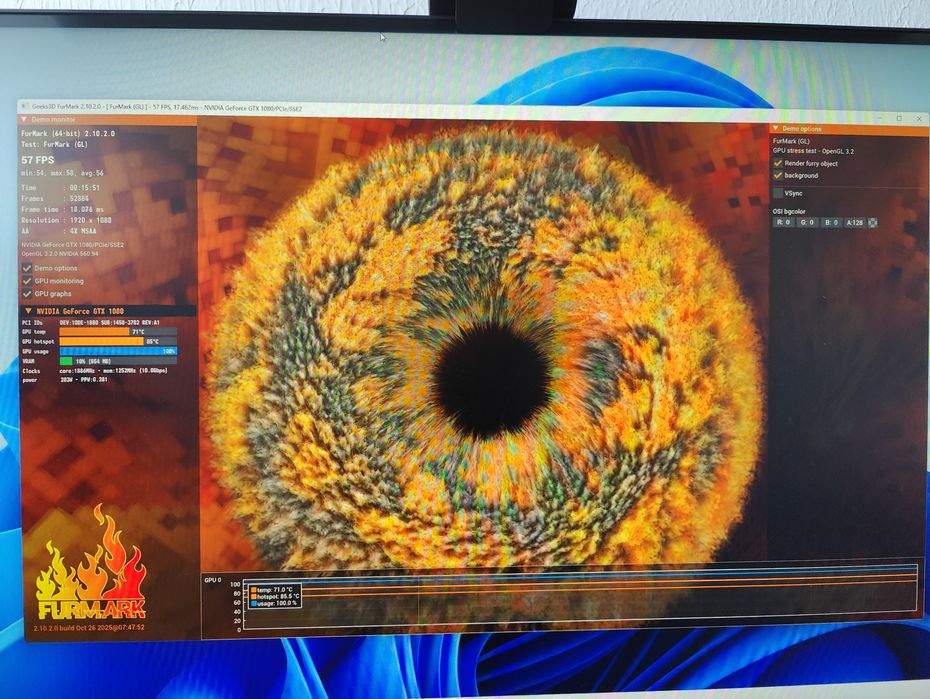Uncheck the GPU monitoring checkbox

(x=27, y=281)
